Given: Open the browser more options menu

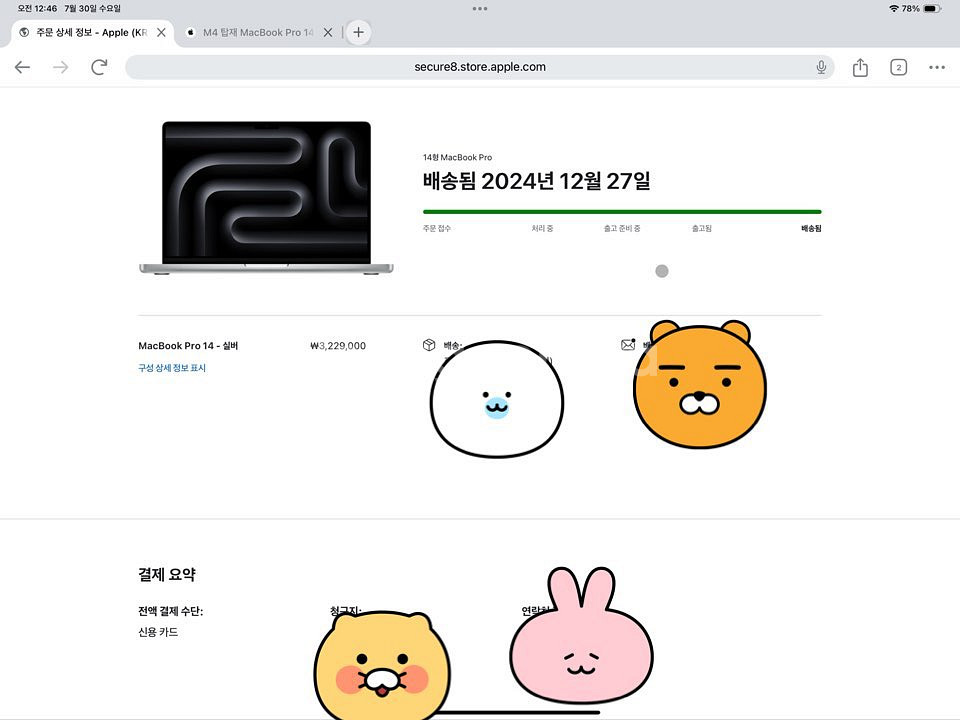Looking at the screenshot, I should click(937, 67).
